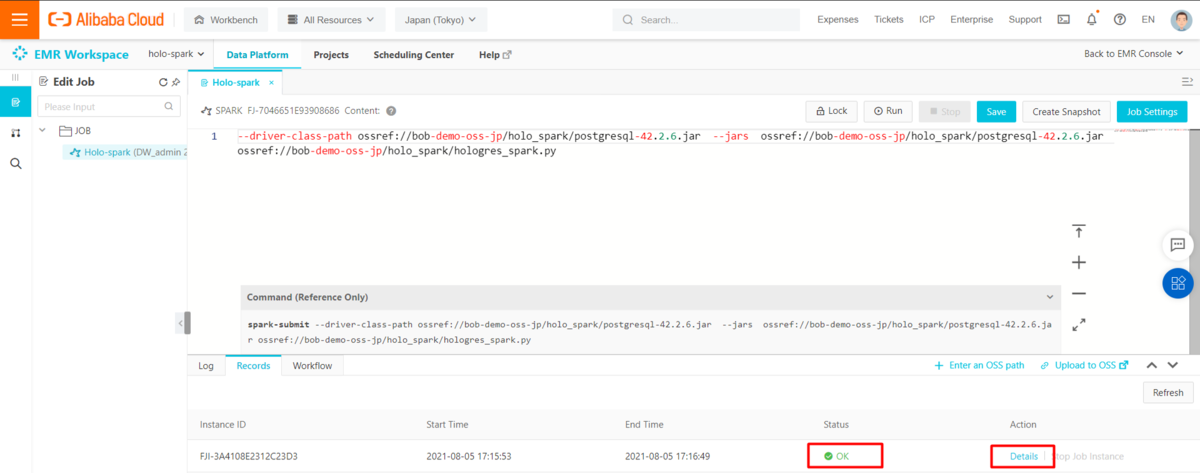This screenshot has width=1200, height=473.
Task: Click the search magnifier in Please Input box
Action: [169, 106]
